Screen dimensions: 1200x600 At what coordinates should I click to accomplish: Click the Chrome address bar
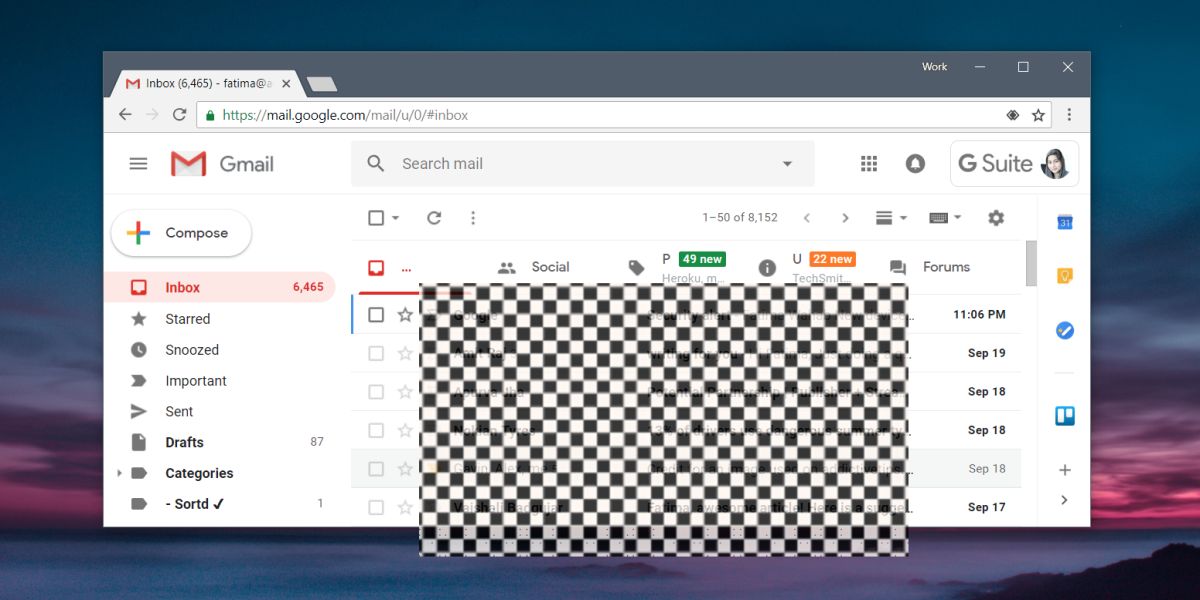625,115
